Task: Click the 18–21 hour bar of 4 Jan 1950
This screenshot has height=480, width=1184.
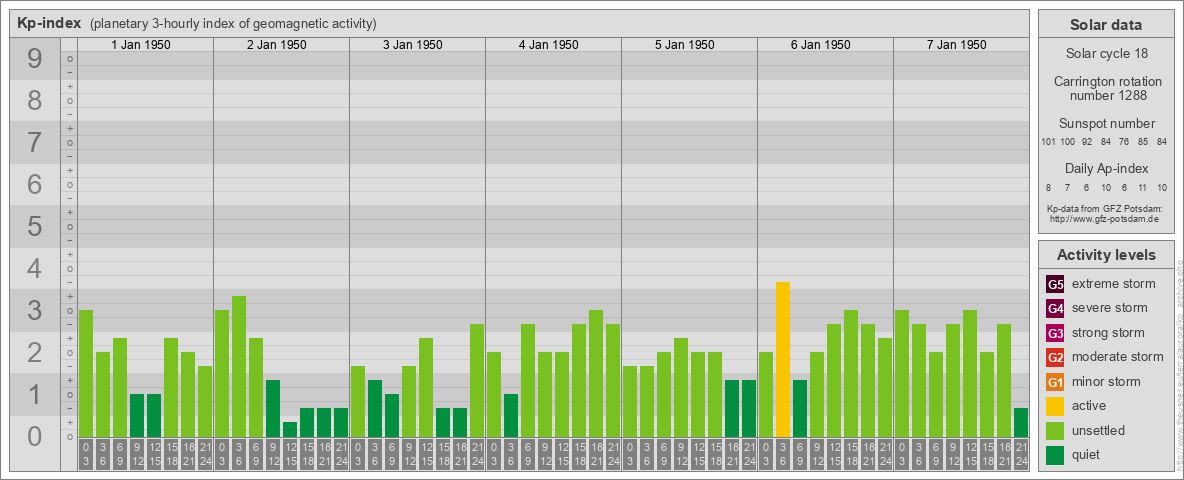Action: coord(596,374)
